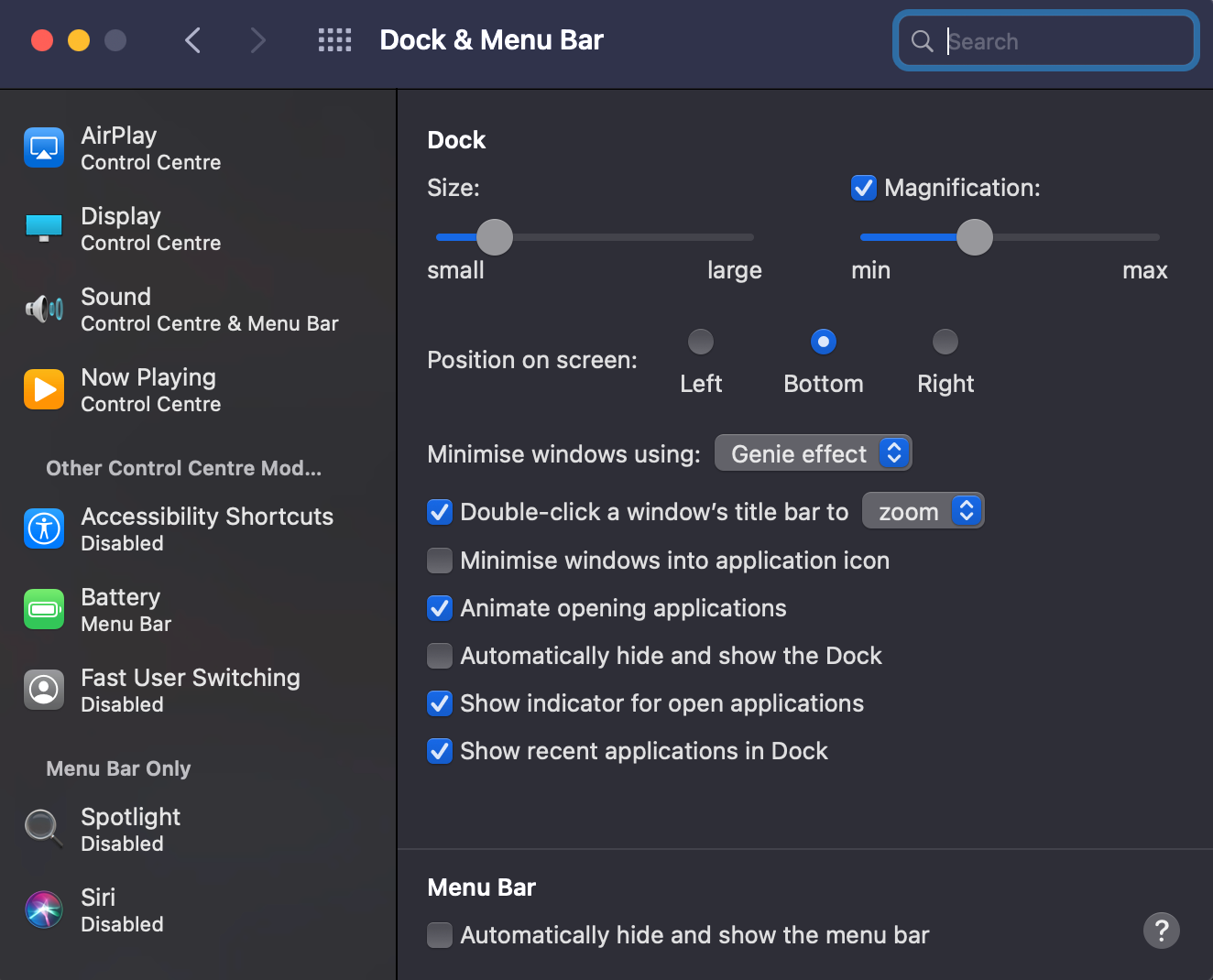Click the AirPlay icon in sidebar
Viewport: 1213px width, 980px height.
coord(44,147)
